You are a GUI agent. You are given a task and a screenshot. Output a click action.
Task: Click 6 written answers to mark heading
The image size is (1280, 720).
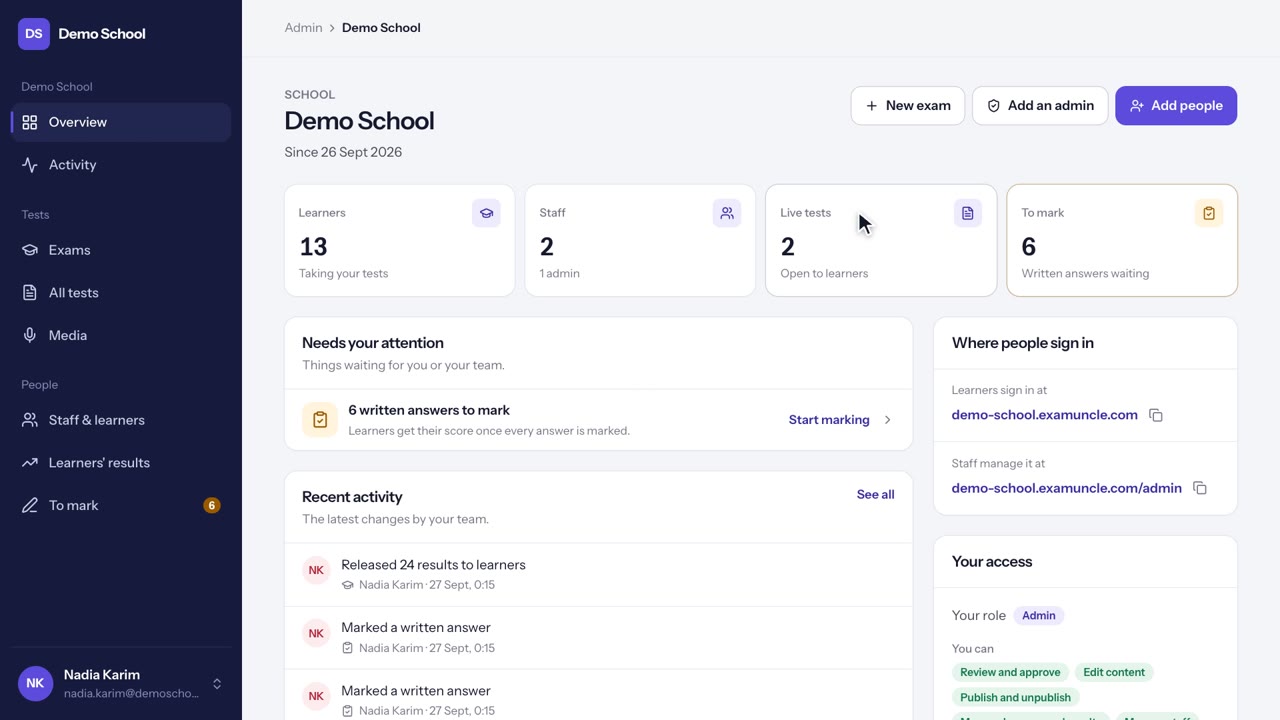click(x=429, y=410)
